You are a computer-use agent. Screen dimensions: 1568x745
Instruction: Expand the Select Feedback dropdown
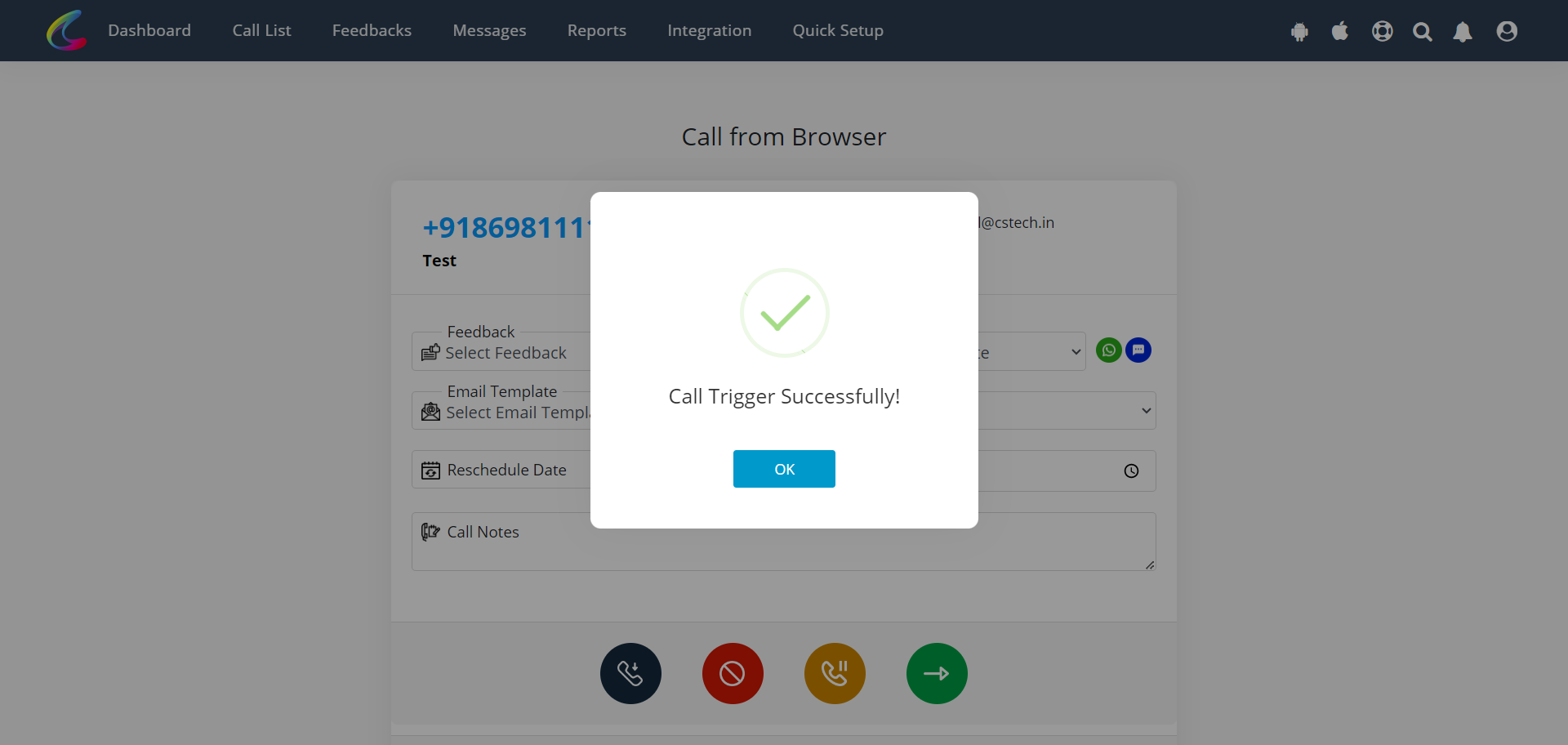[x=501, y=352]
